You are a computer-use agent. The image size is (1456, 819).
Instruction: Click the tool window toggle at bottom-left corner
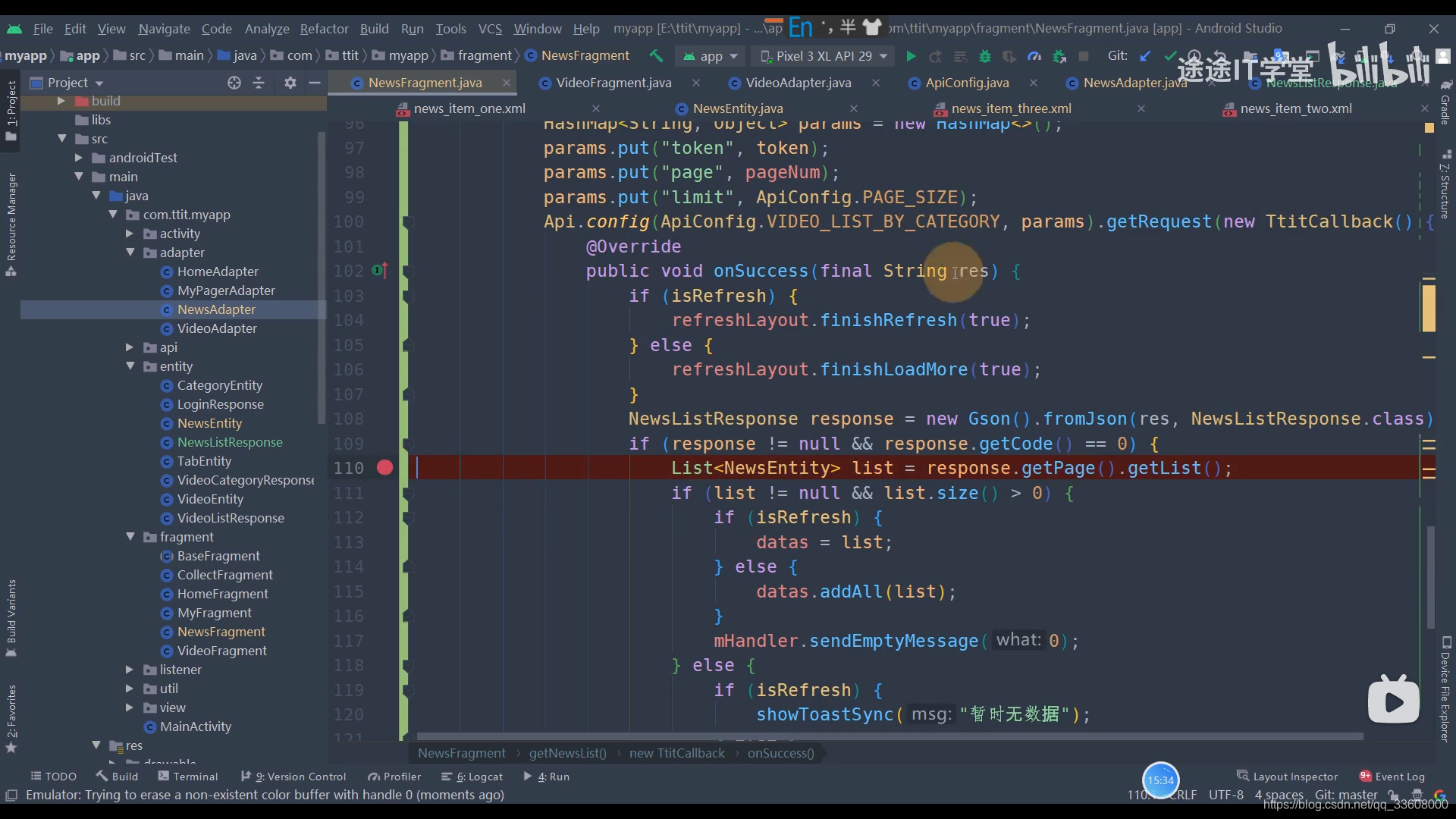11,795
